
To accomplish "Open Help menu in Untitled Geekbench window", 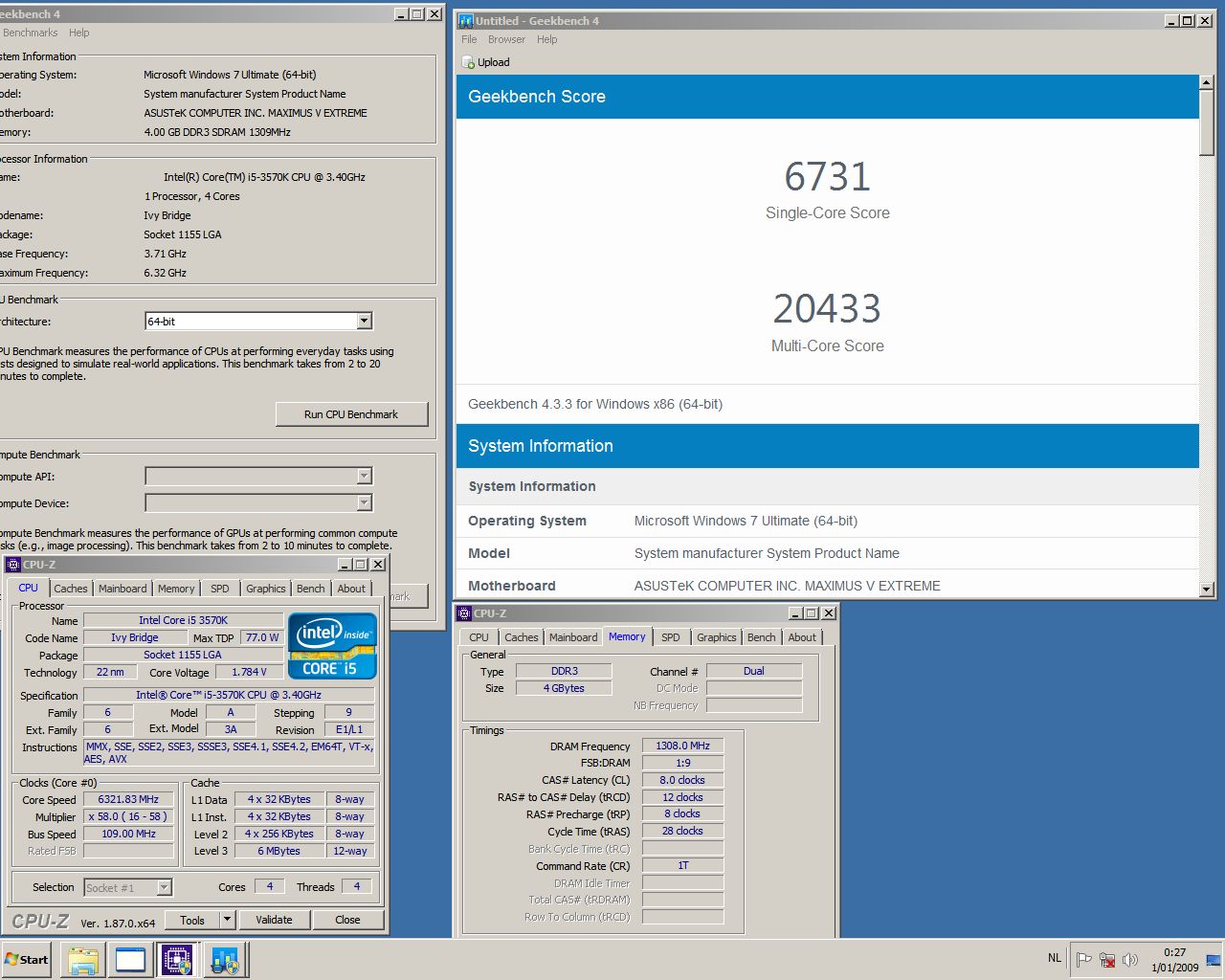I will [546, 39].
